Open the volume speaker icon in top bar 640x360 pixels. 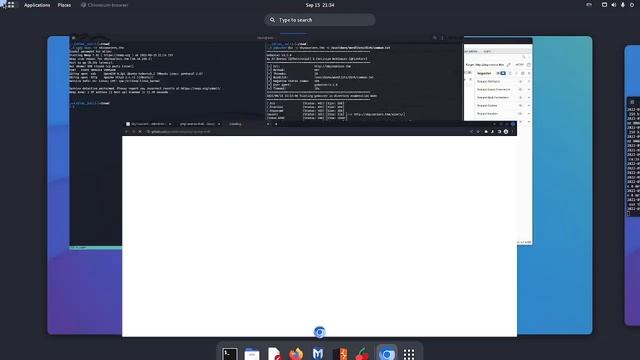613,5
